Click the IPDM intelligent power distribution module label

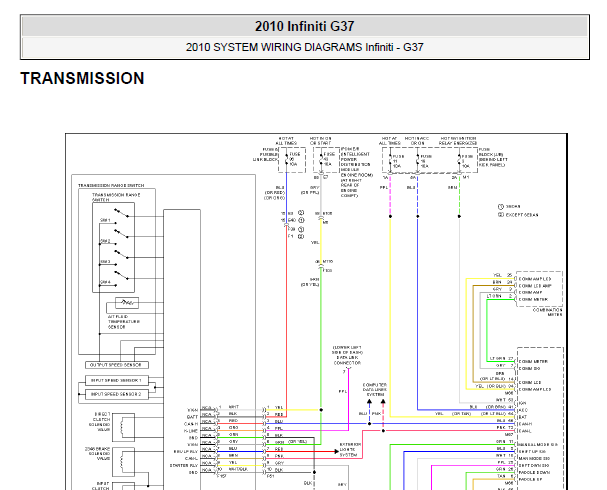[x=356, y=172]
